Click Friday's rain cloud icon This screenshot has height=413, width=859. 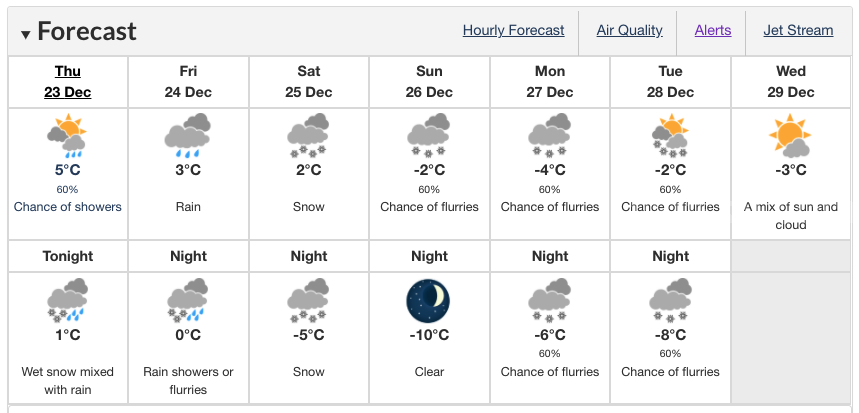point(188,137)
